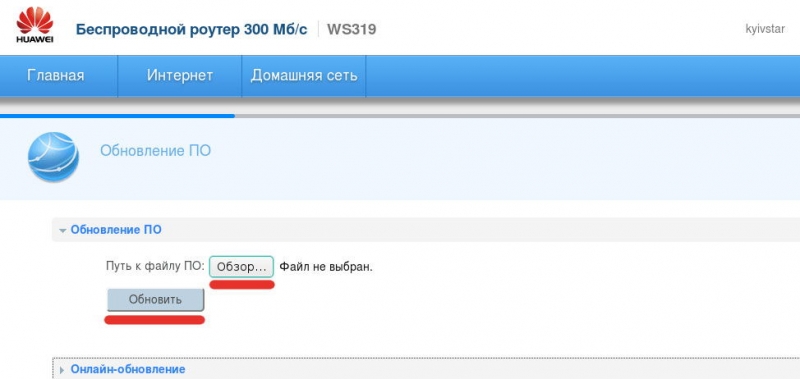This screenshot has height=379, width=800.
Task: Click the Обновить button
Action: [x=155, y=299]
